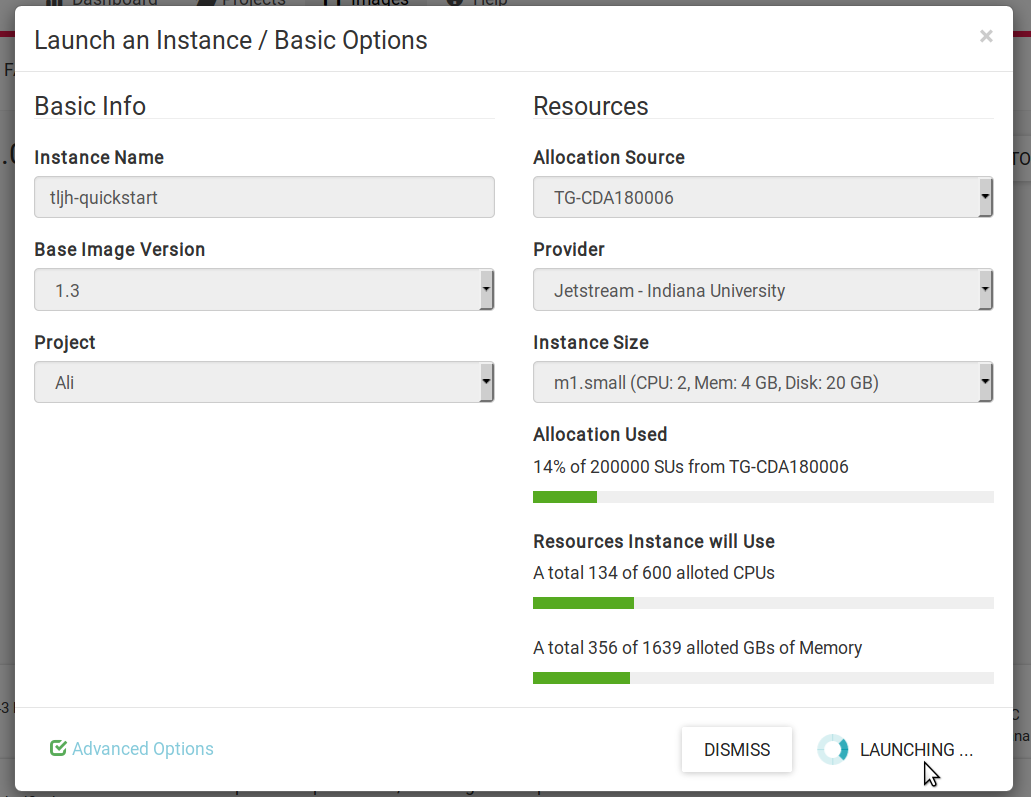The image size is (1031, 797).
Task: Click the Allocation Used progress bar
Action: [x=763, y=497]
